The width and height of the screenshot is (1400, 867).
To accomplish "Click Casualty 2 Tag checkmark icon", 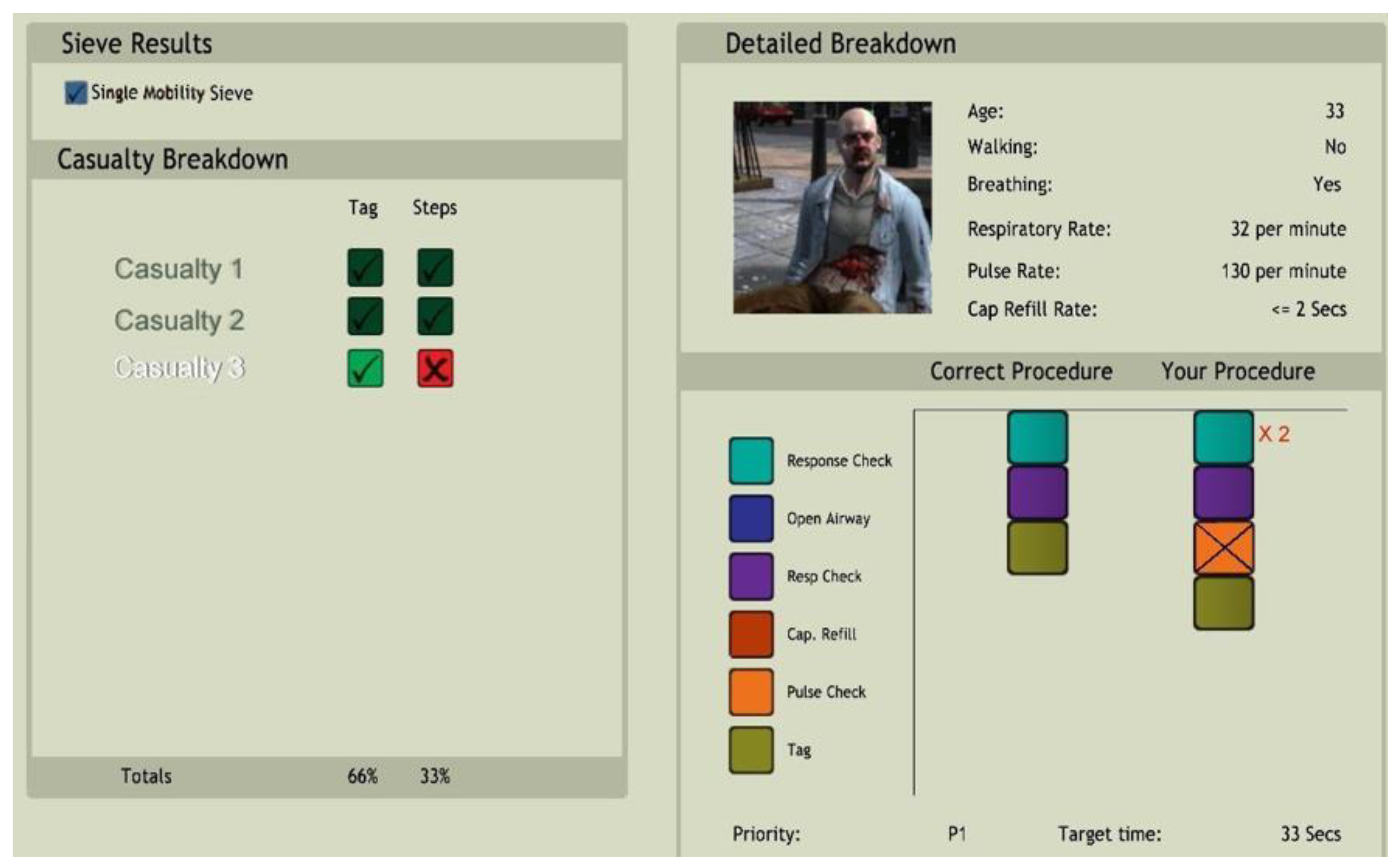I will tap(365, 316).
